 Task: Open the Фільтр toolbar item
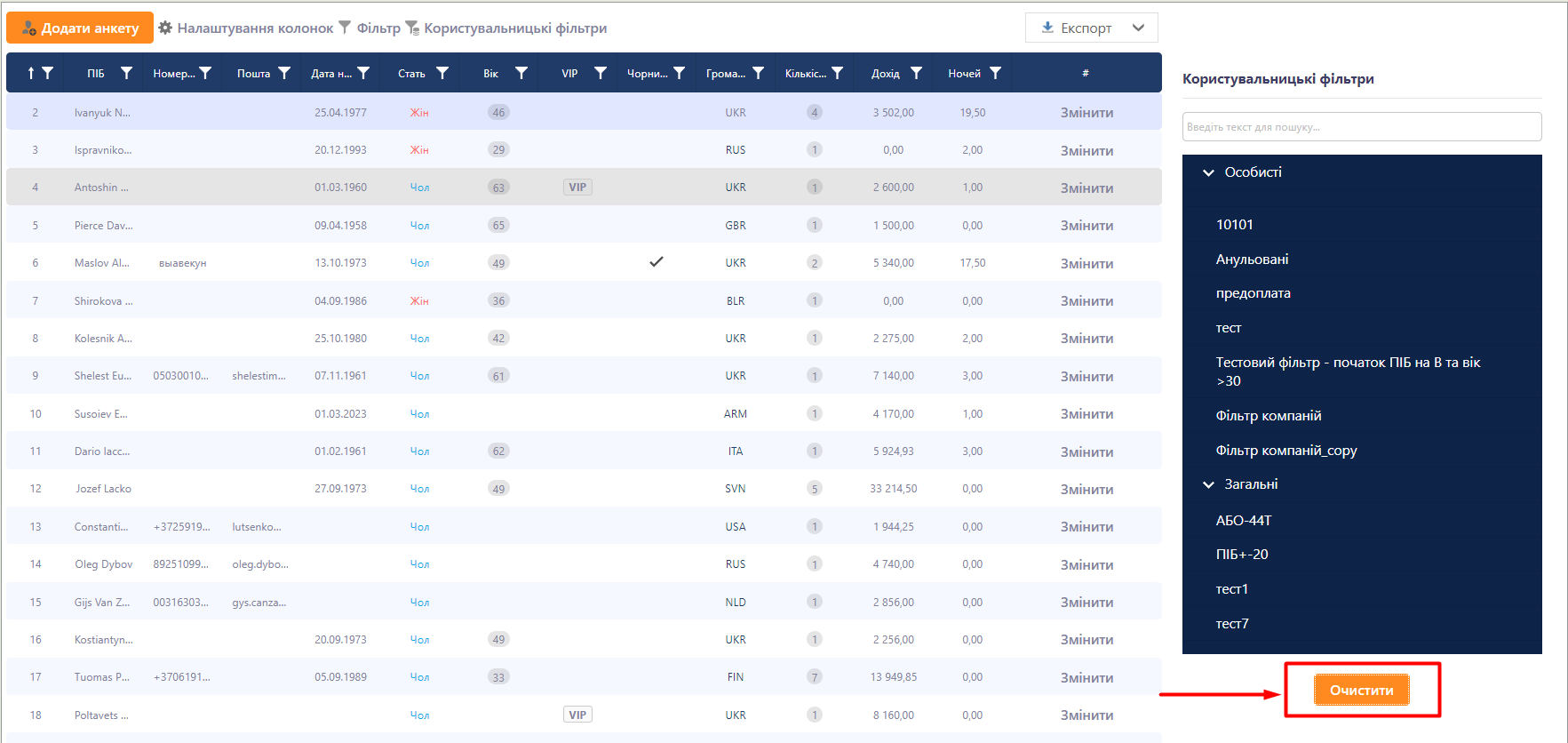[x=370, y=28]
